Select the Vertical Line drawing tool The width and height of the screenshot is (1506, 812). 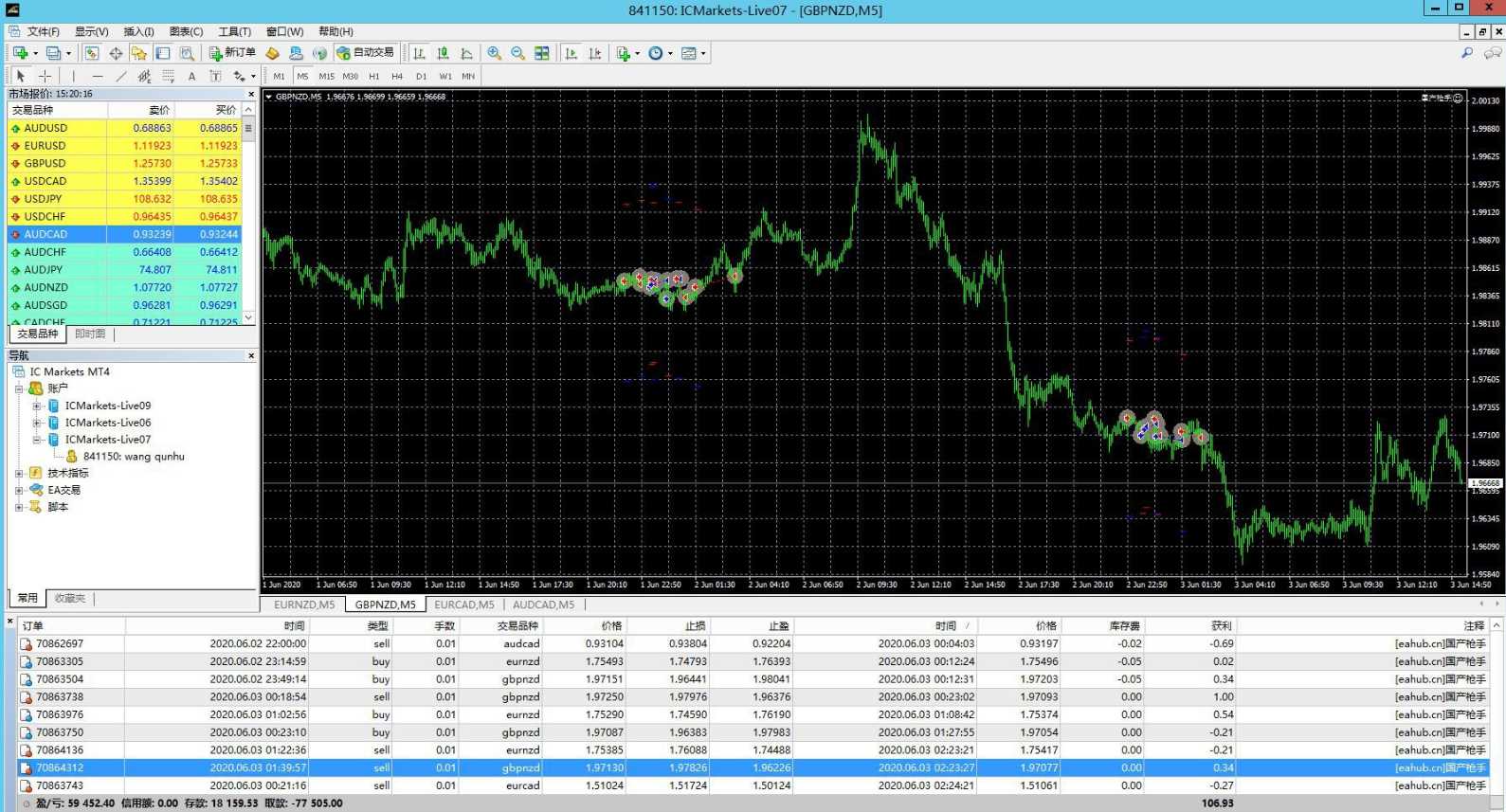coord(73,76)
